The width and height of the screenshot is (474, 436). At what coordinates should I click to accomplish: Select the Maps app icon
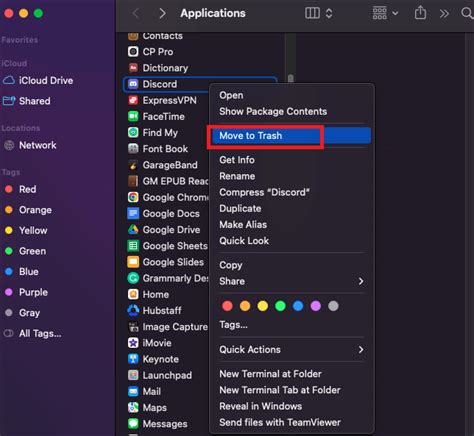point(133,407)
